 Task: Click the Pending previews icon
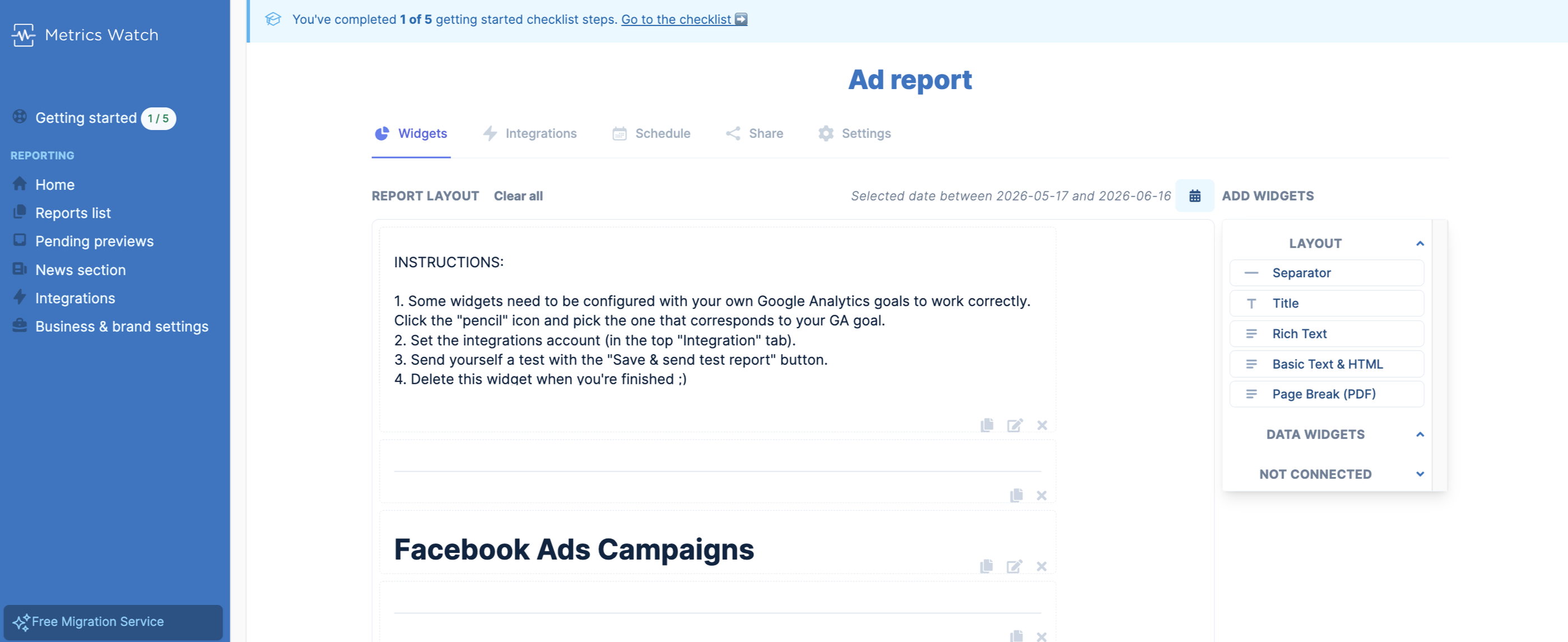coord(20,240)
